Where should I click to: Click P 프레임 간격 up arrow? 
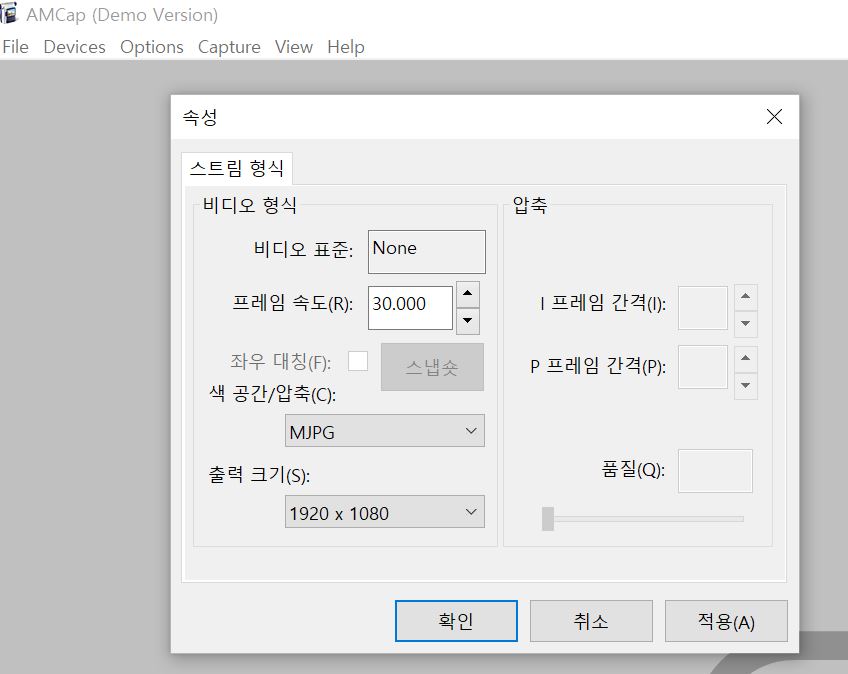coord(745,359)
